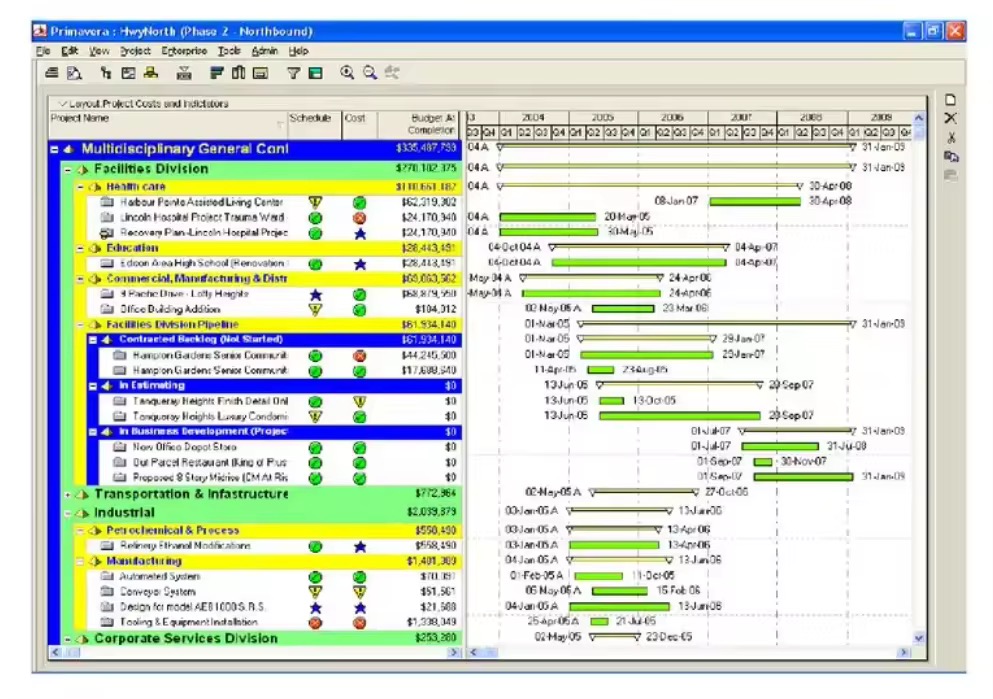Expand the Transportation & Infrastructure group
The image size is (993, 699).
(x=69, y=495)
